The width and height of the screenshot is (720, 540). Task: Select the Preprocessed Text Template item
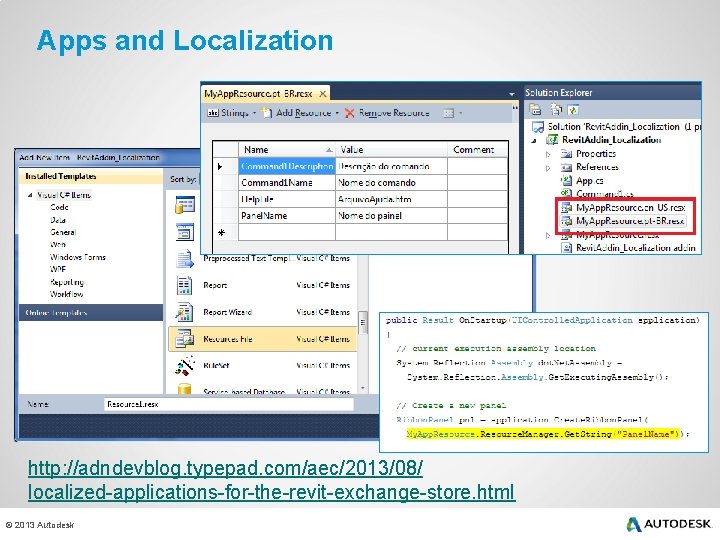tap(263, 259)
